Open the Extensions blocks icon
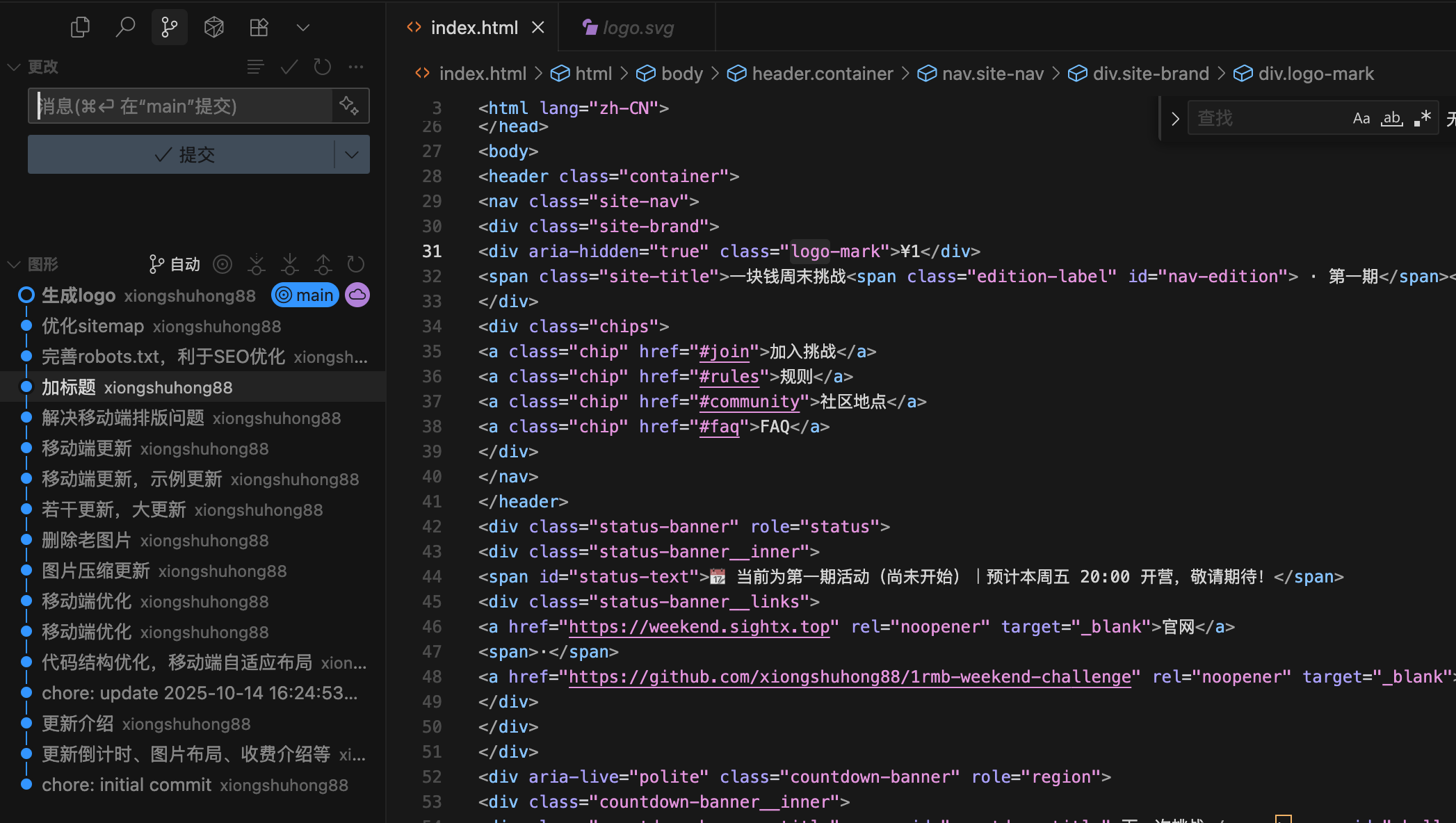Screen dimensions: 1456x823 coord(259,28)
